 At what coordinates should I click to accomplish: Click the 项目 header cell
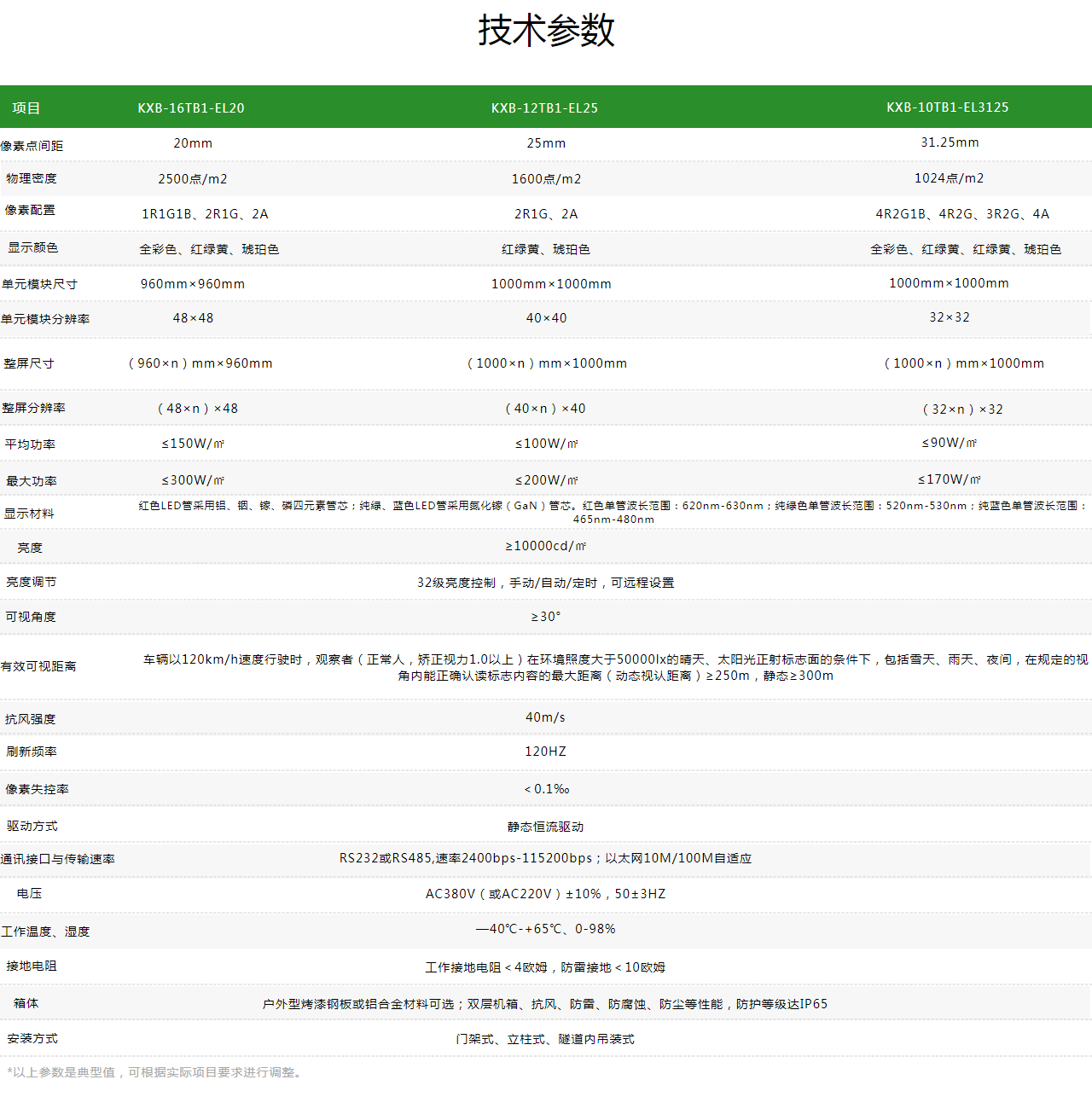coord(26,108)
